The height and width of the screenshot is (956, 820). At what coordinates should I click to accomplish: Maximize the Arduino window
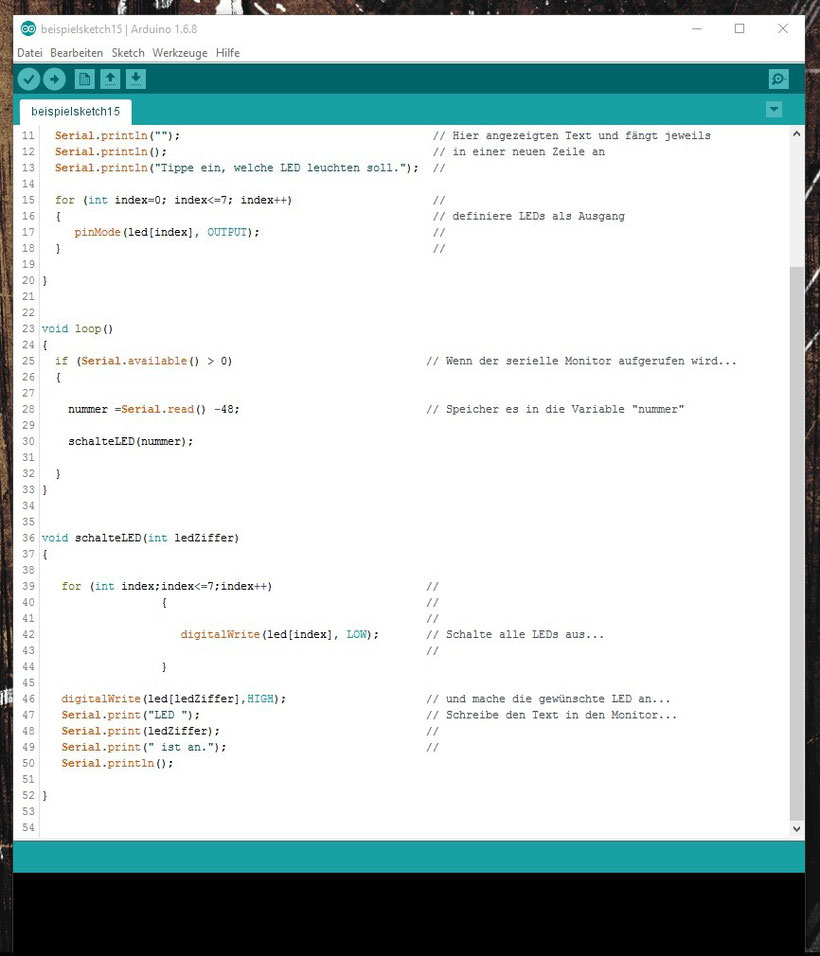coord(740,29)
